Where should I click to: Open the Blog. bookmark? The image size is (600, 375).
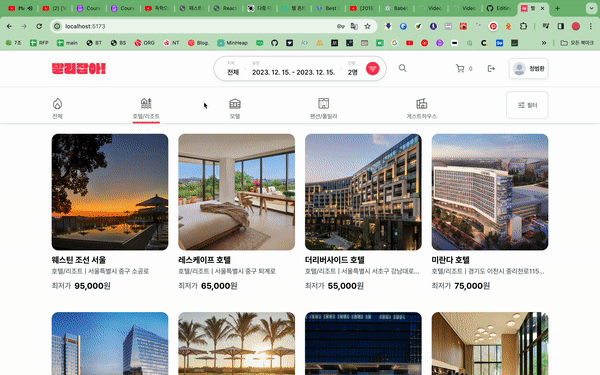[199, 43]
